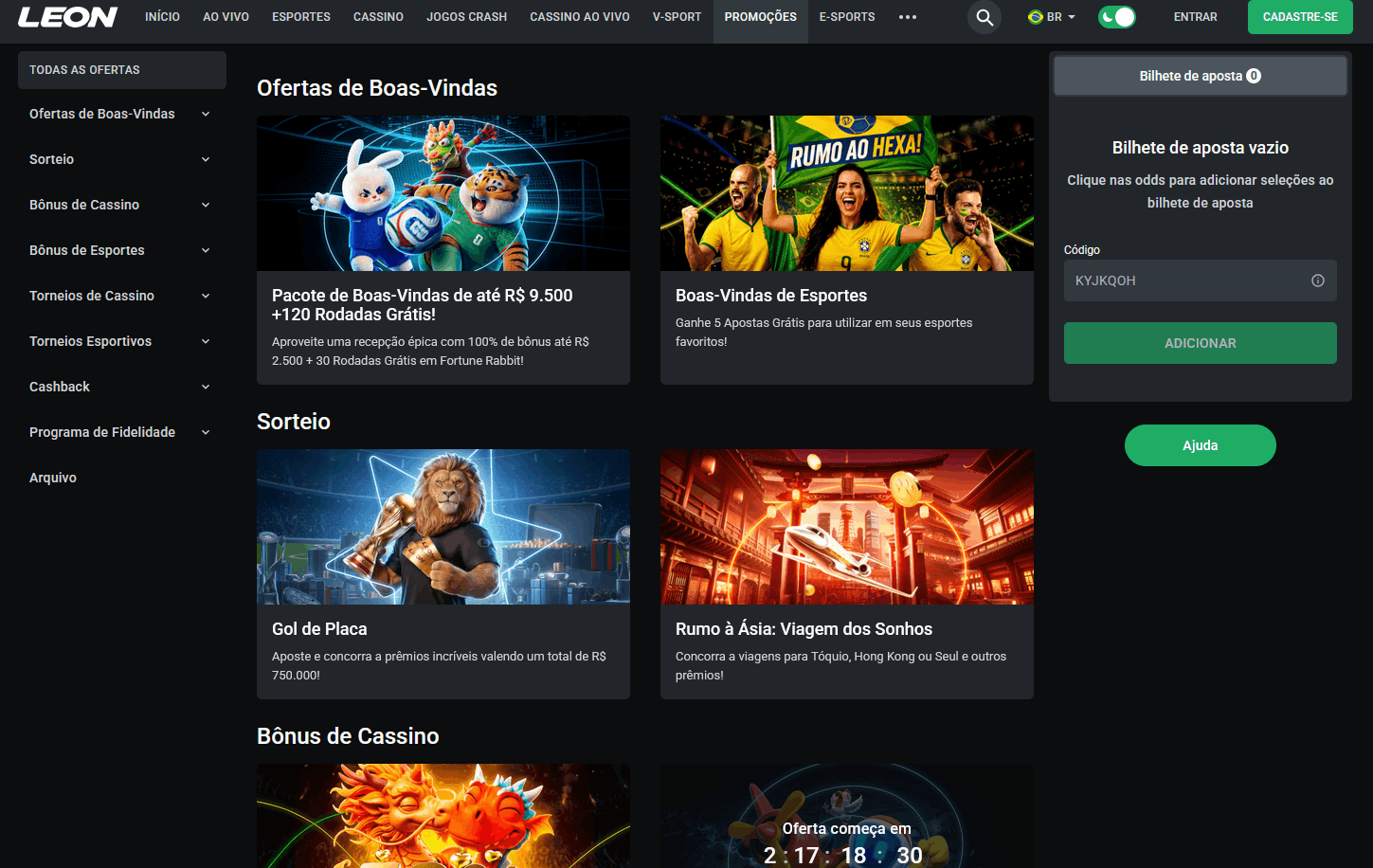Expand the Cashback sidebar section

(x=122, y=387)
